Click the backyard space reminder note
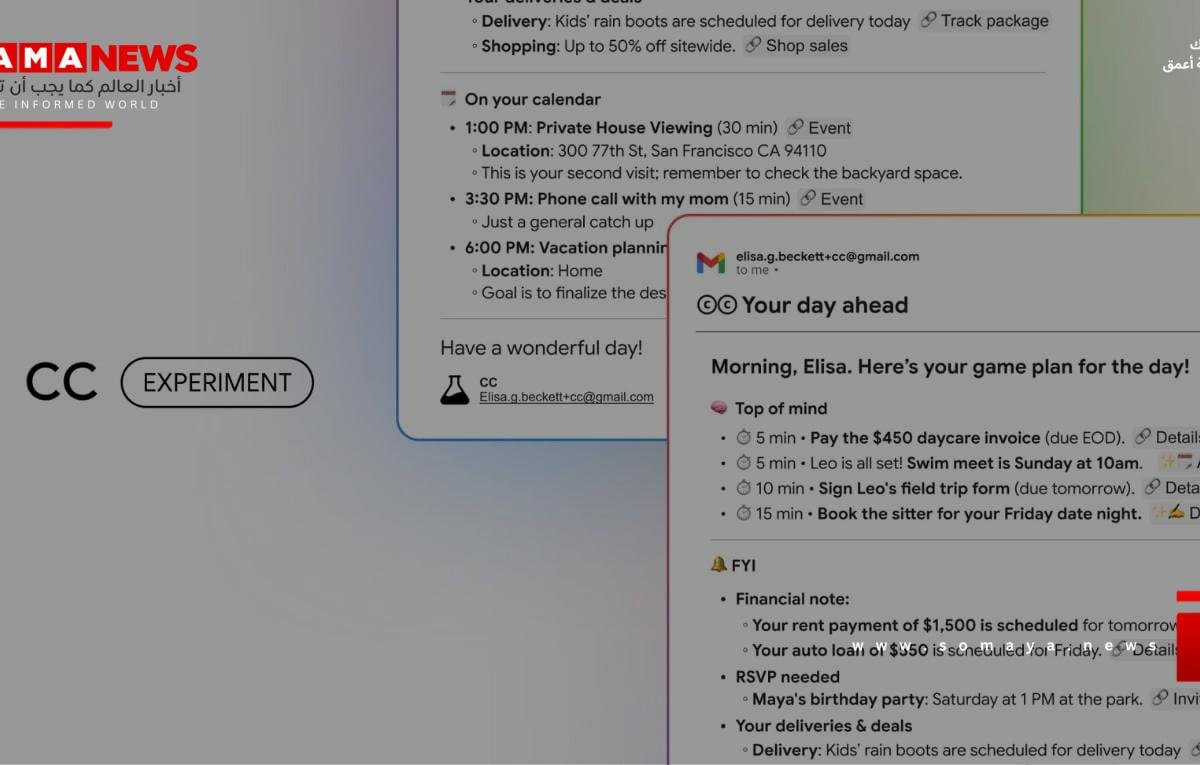This screenshot has width=1200, height=765. [x=721, y=173]
